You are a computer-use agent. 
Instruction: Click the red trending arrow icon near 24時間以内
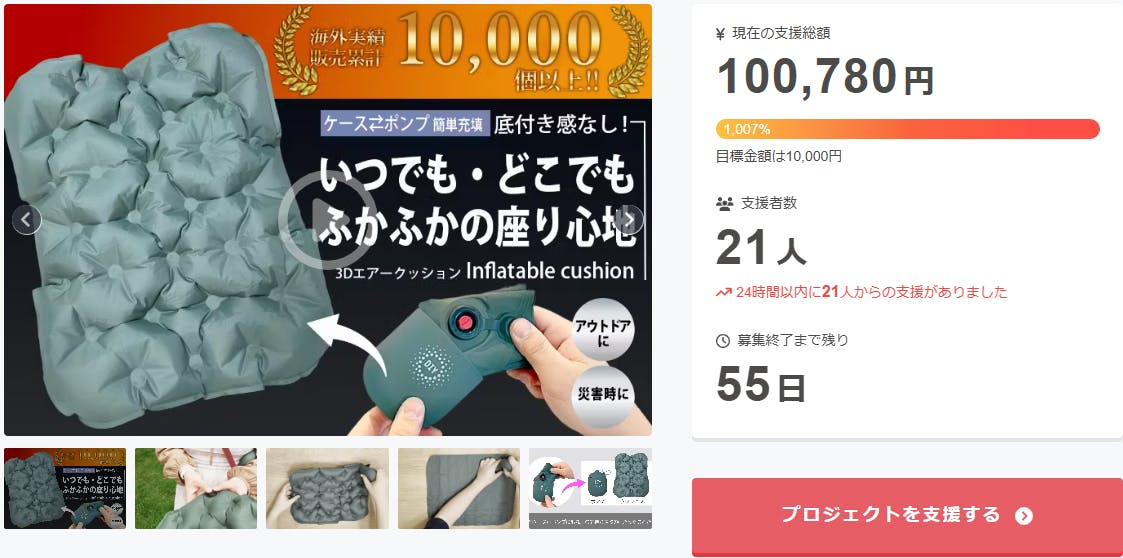point(723,292)
